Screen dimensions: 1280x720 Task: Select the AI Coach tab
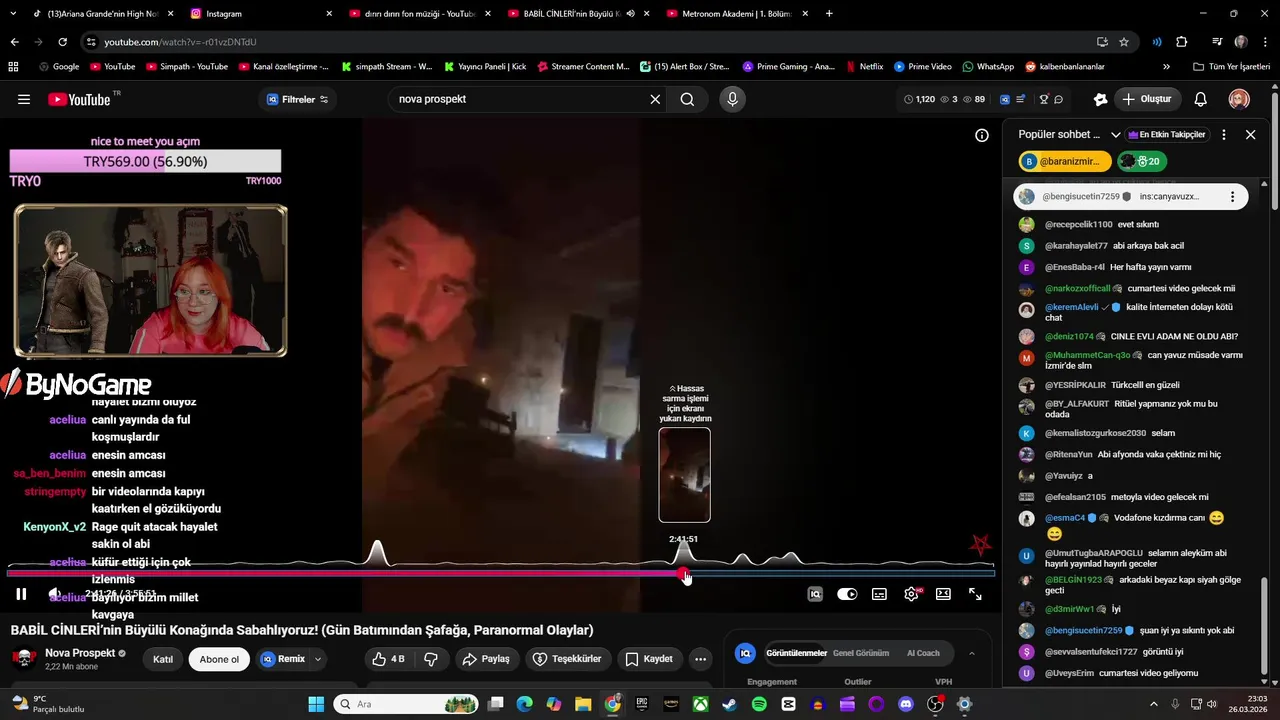923,653
